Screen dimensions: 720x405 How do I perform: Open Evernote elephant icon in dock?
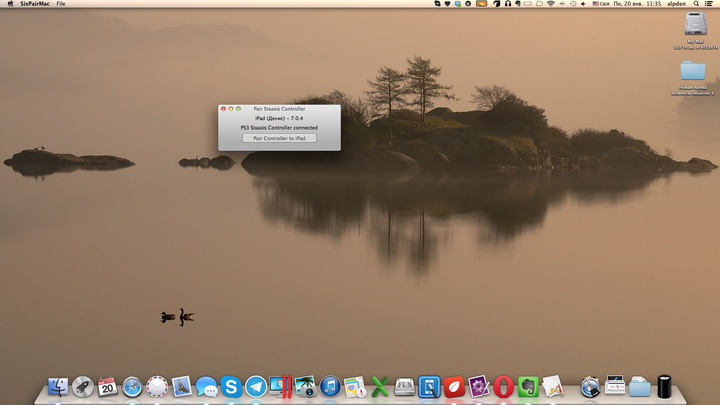[x=528, y=387]
